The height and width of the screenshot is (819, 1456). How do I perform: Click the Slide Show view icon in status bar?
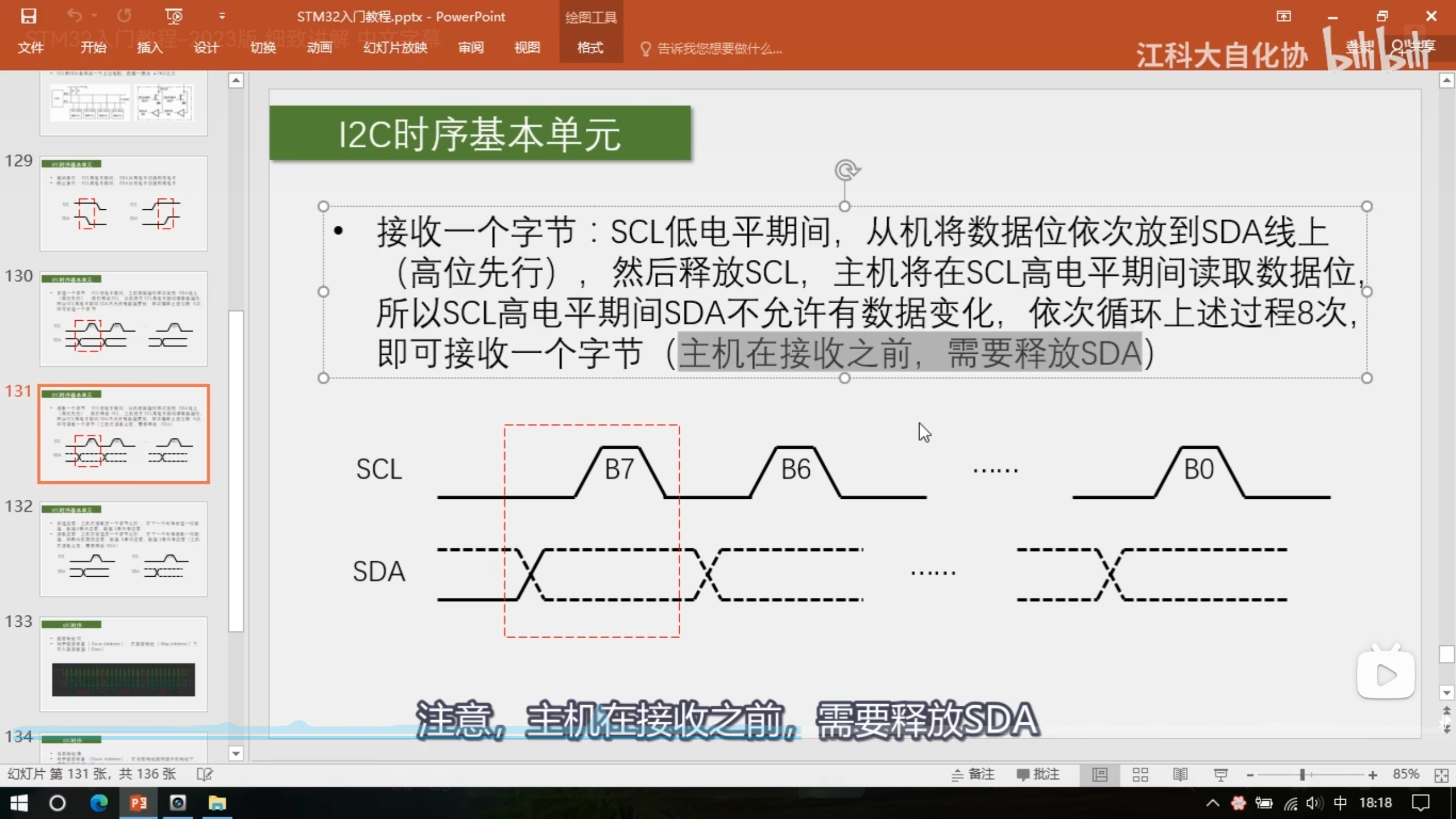pyautogui.click(x=1221, y=774)
